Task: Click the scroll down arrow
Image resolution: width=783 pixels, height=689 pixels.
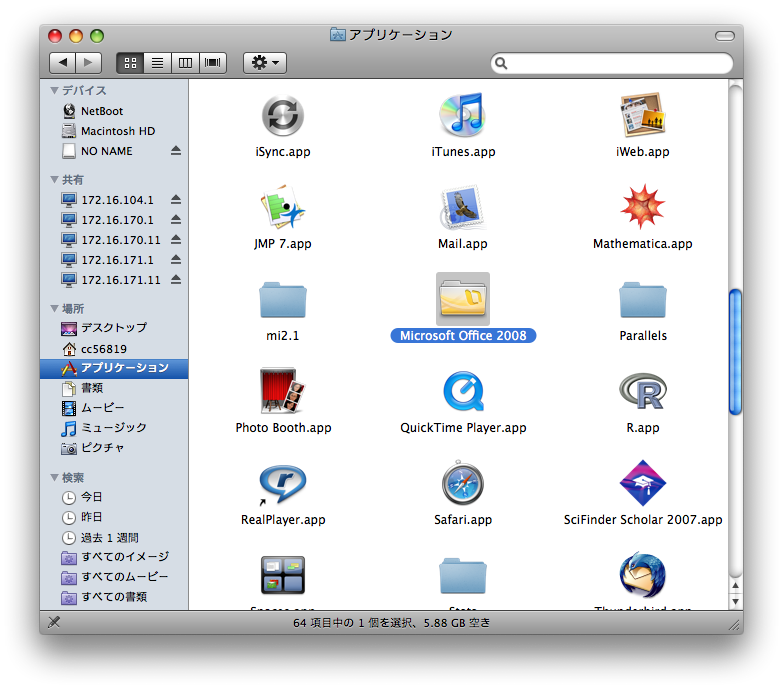Action: pos(735,601)
